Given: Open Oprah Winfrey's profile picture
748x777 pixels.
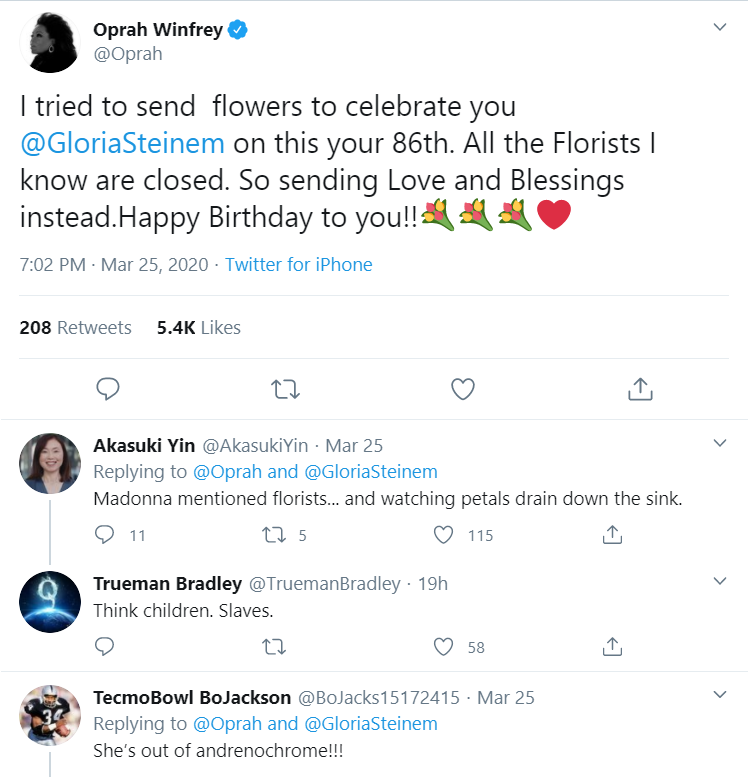Looking at the screenshot, I should click(x=50, y=42).
